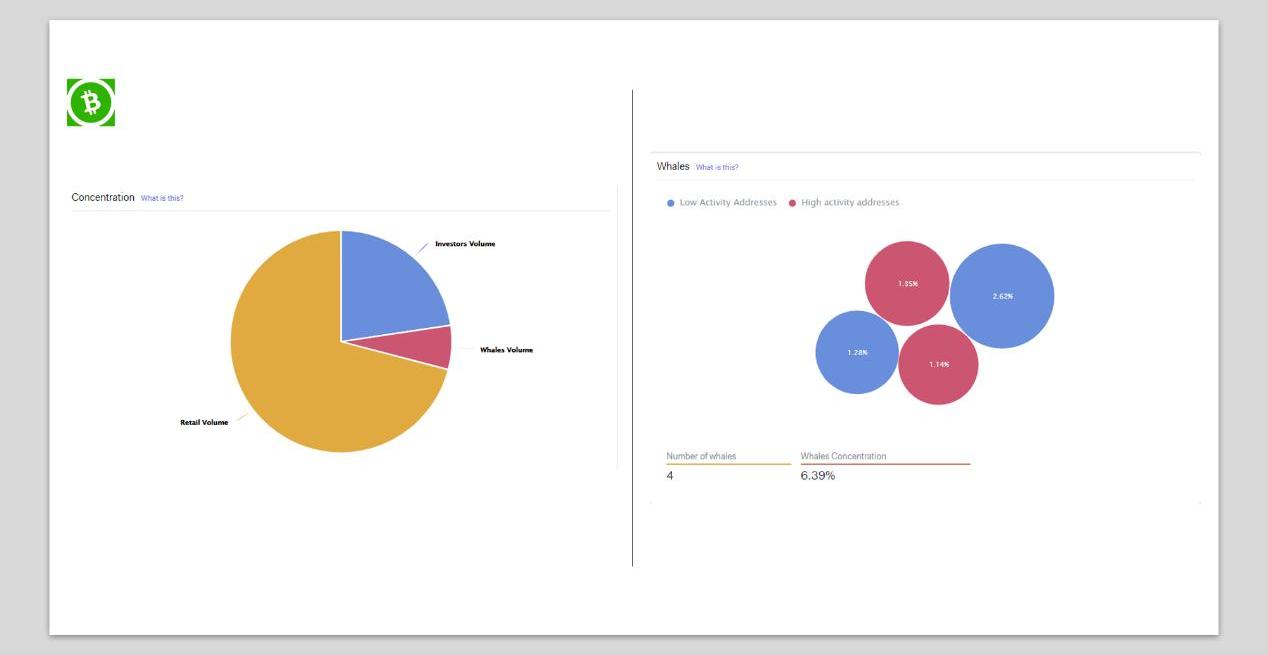
Task: Click the Whales Concentration 6.39% value
Action: [817, 476]
